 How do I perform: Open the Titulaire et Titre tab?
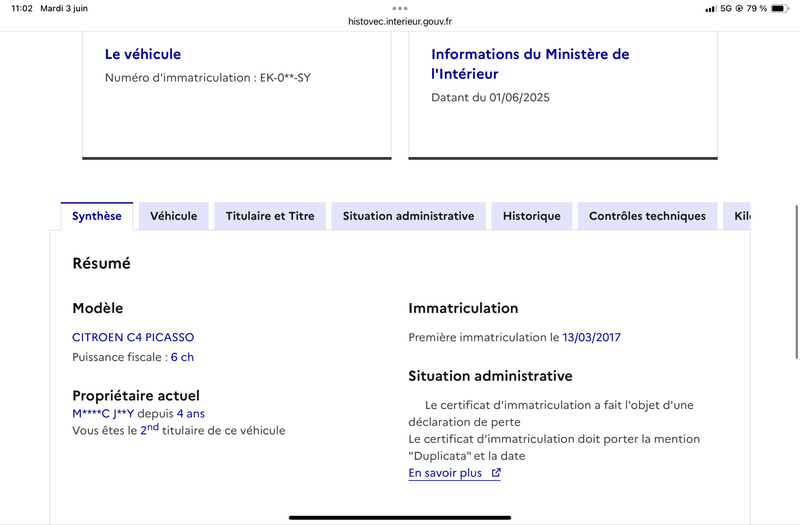click(x=270, y=216)
